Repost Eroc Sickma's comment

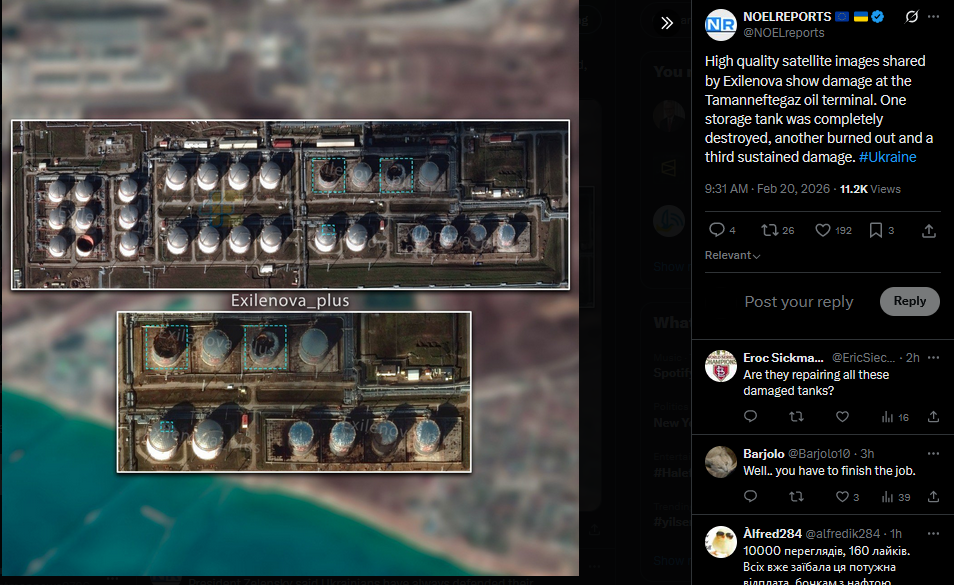796,417
